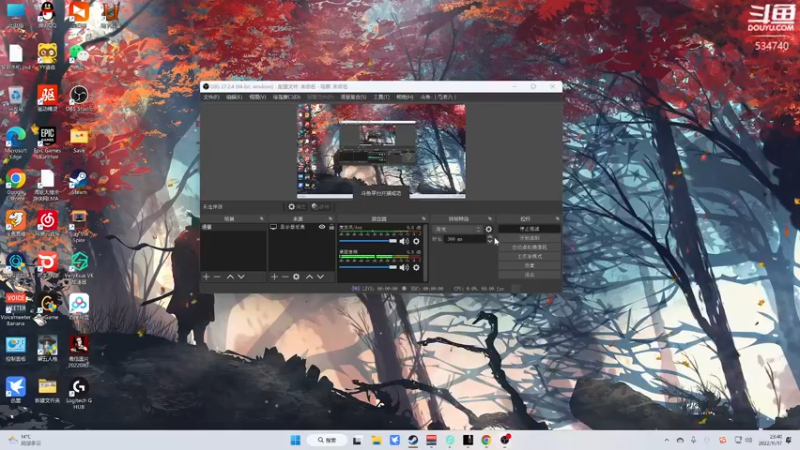
Task: Open the Help (帮助) menu in OBS
Action: click(404, 97)
